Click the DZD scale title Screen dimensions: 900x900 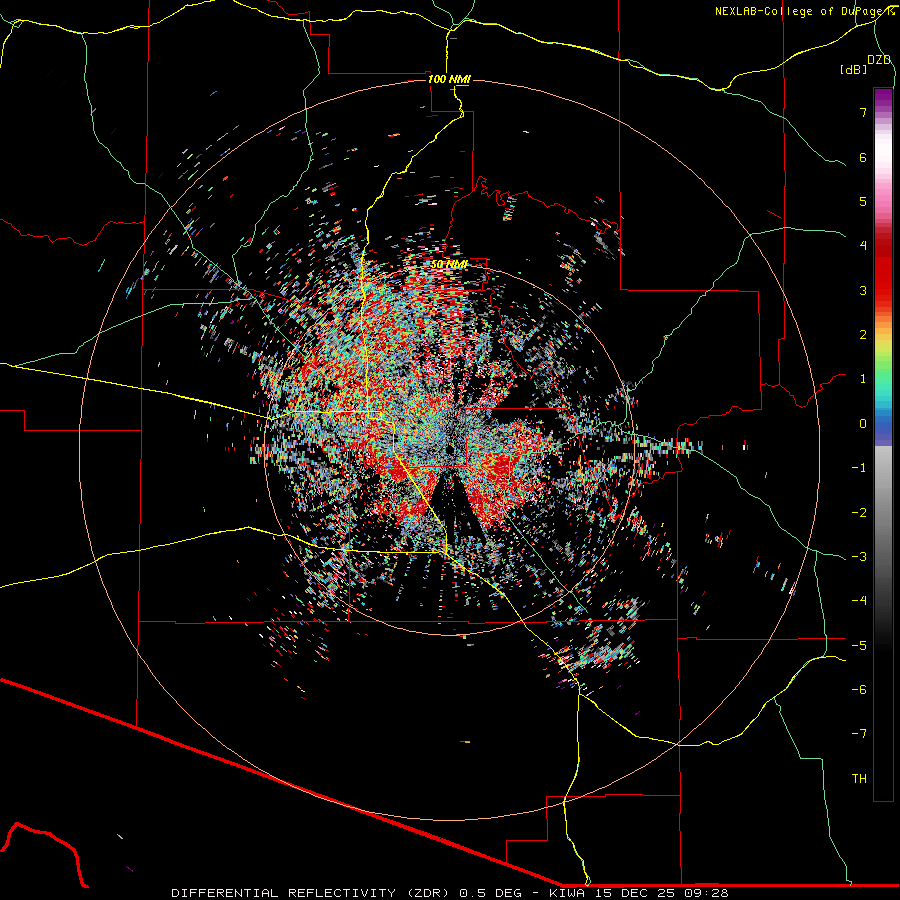point(879,60)
